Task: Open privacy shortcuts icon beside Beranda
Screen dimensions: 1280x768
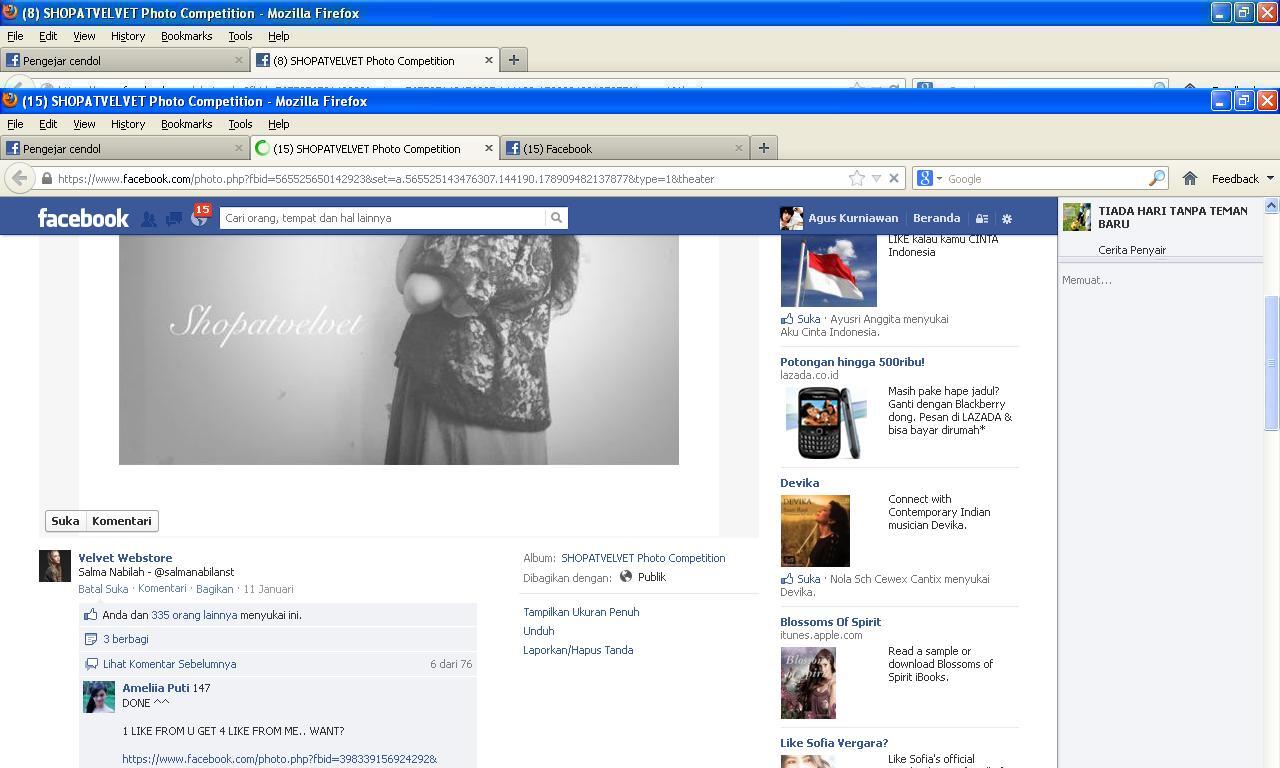Action: pos(982,219)
